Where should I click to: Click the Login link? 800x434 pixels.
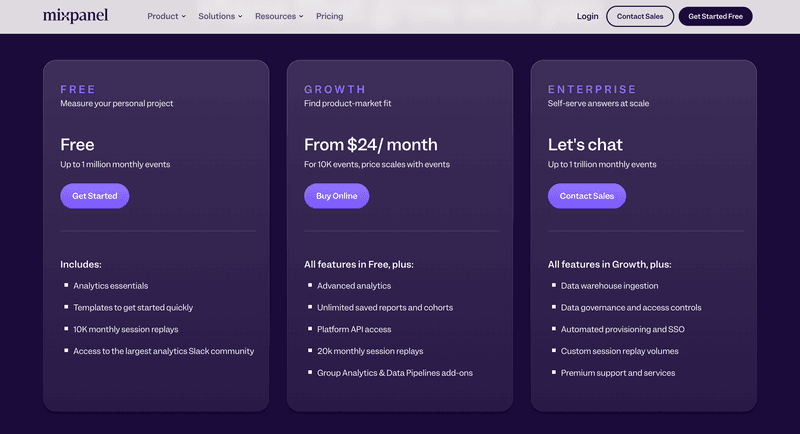click(587, 16)
